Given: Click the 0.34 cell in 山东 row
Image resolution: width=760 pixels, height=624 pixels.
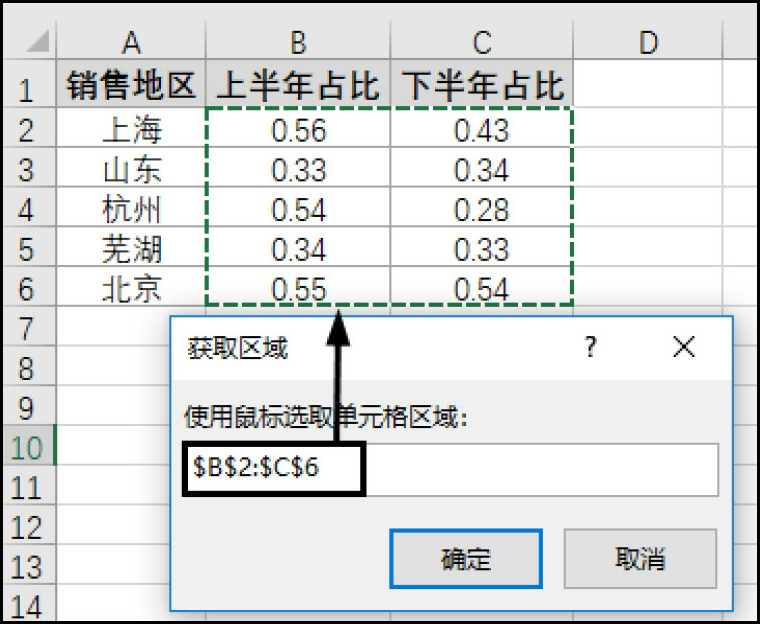Looking at the screenshot, I should coord(481,167).
